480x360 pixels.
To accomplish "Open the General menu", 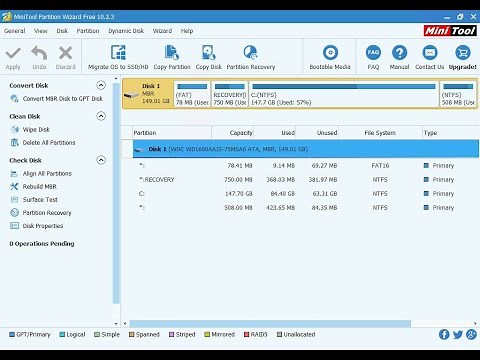I will (15, 31).
